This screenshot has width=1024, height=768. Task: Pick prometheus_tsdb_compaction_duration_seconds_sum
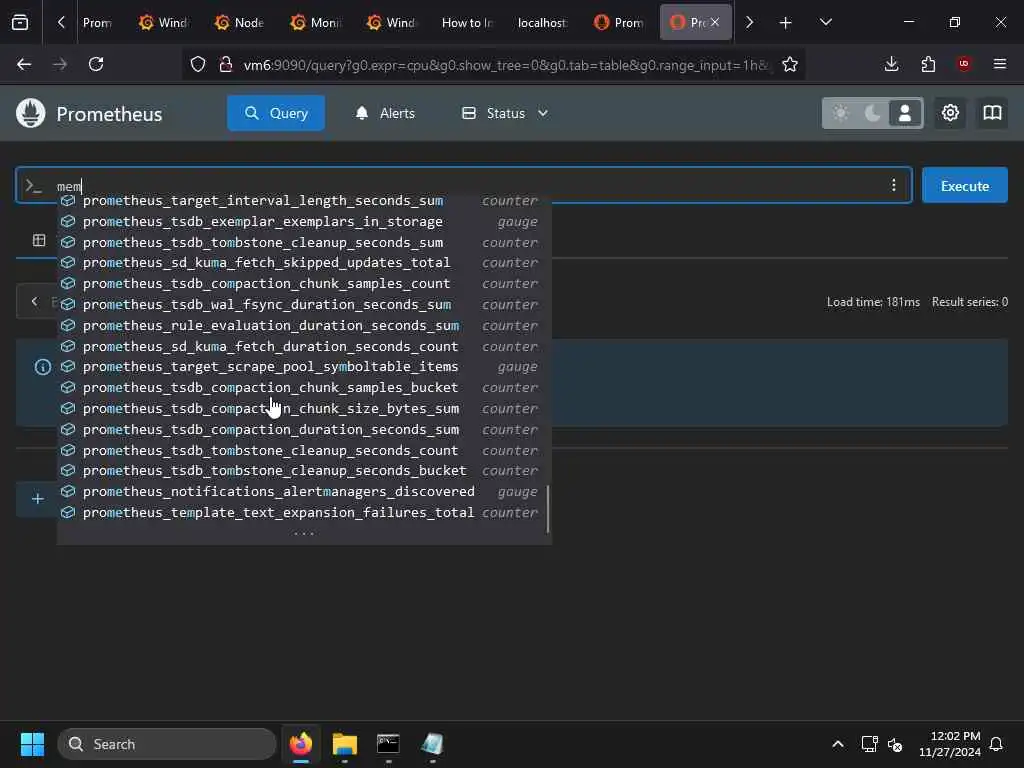pos(304,429)
